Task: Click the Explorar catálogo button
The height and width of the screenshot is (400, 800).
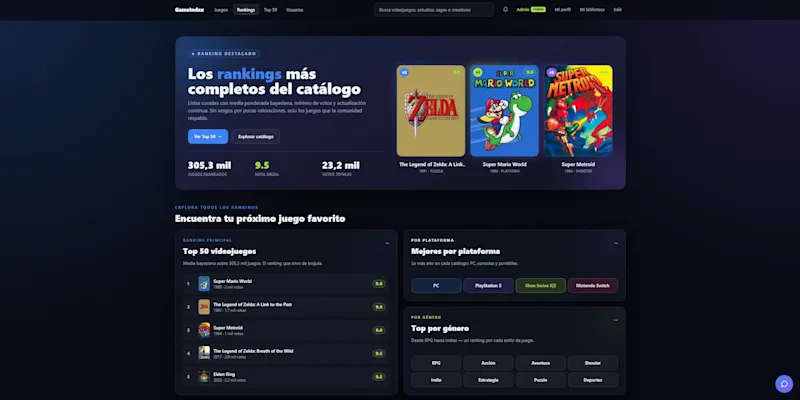Action: 256,137
